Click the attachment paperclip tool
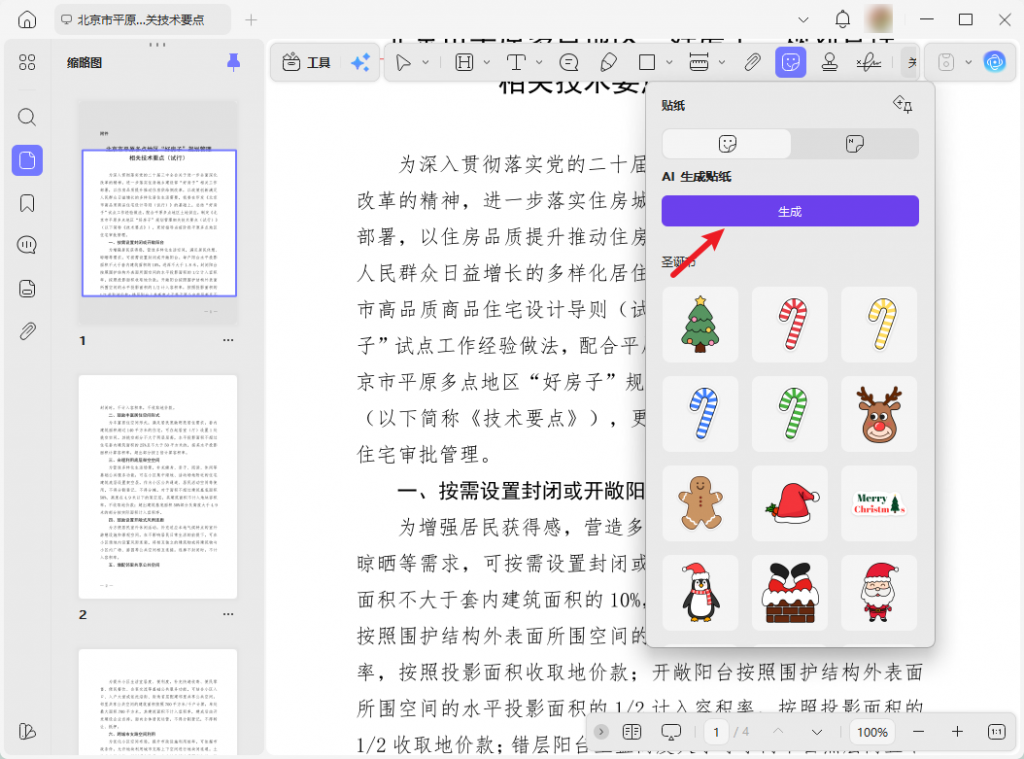The height and width of the screenshot is (759, 1024). pos(751,62)
